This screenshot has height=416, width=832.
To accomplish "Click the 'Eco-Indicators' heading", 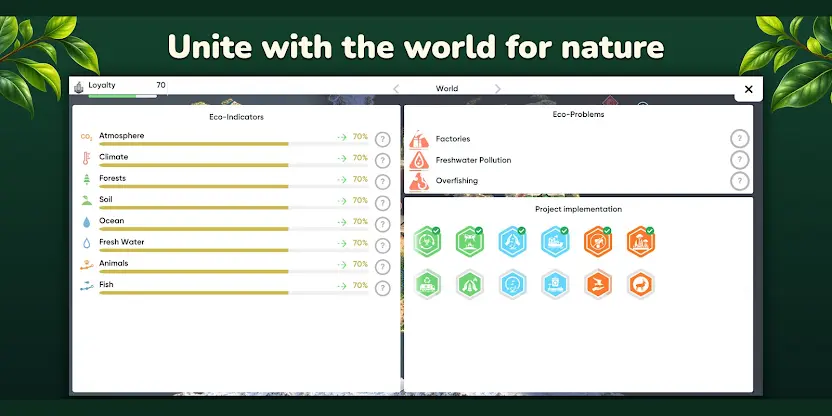I will click(x=236, y=117).
